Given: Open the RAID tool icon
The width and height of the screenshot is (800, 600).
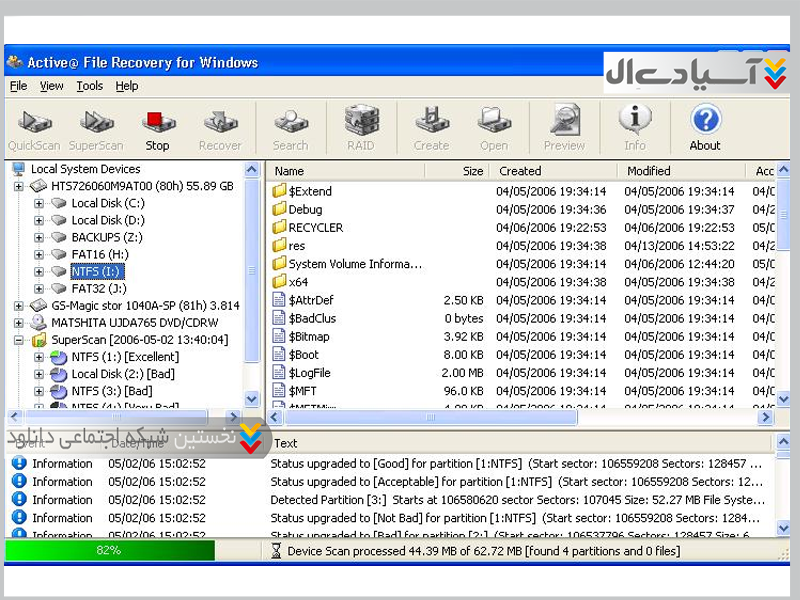Looking at the screenshot, I should [x=360, y=128].
